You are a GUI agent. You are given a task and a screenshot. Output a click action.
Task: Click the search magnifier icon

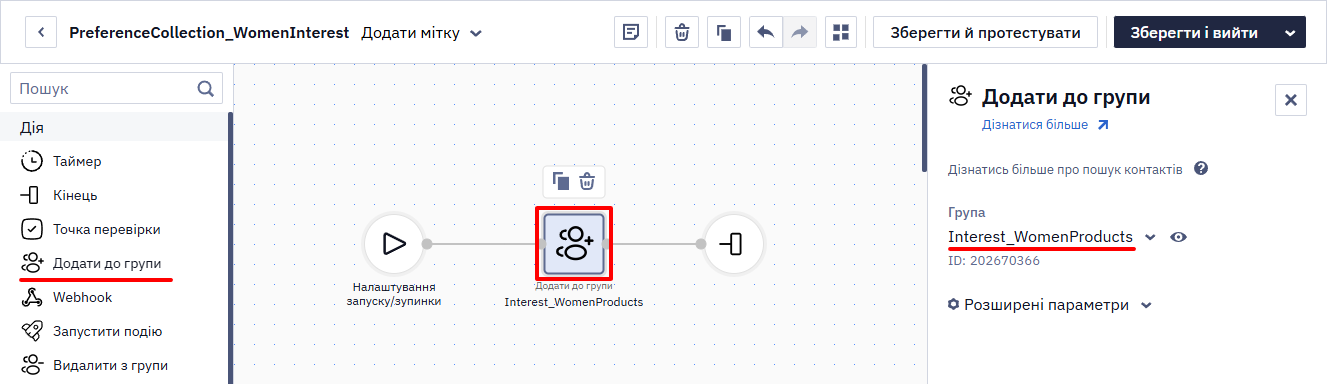[206, 88]
